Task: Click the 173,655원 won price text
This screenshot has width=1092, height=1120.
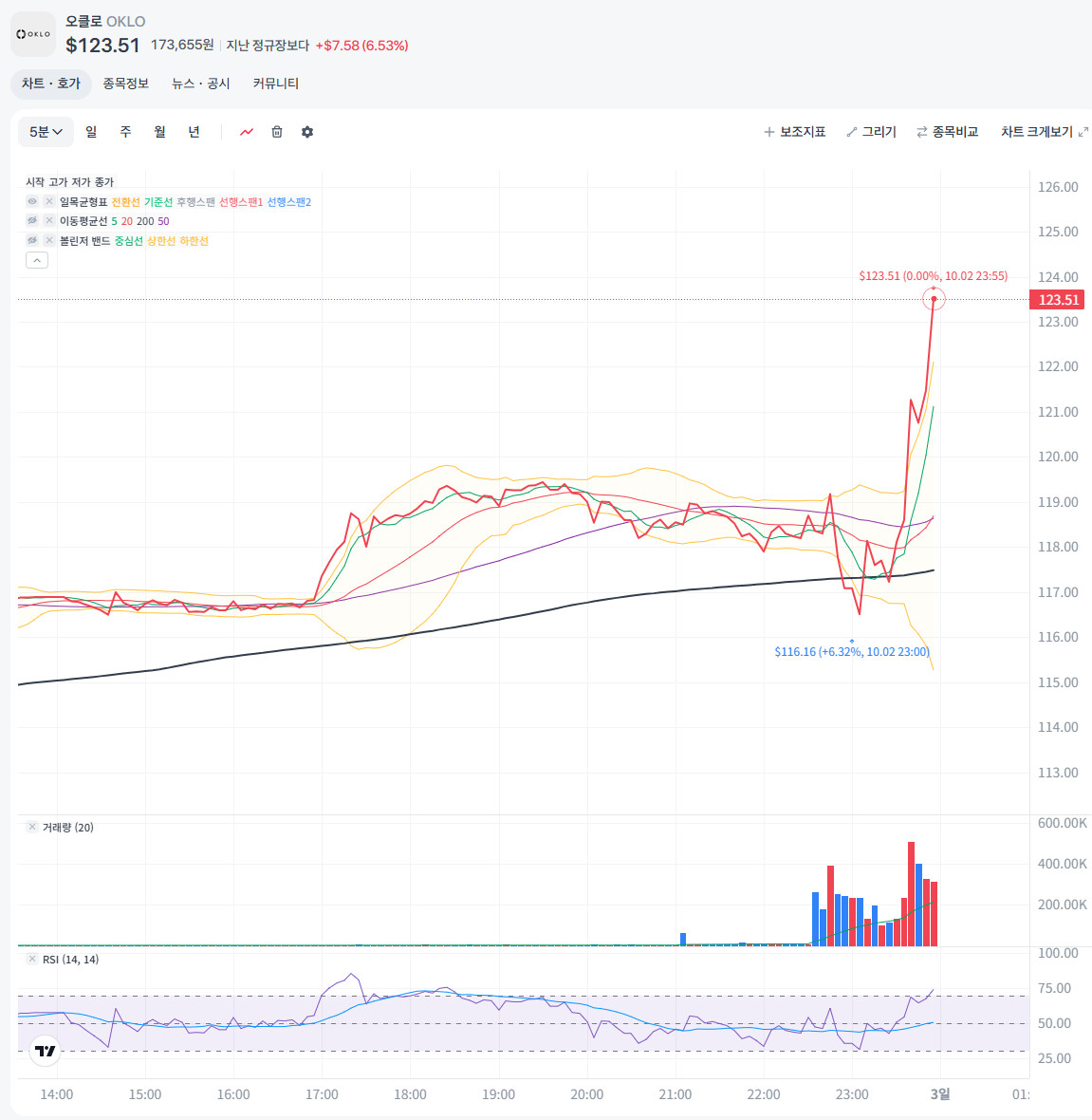Action: click(x=182, y=45)
